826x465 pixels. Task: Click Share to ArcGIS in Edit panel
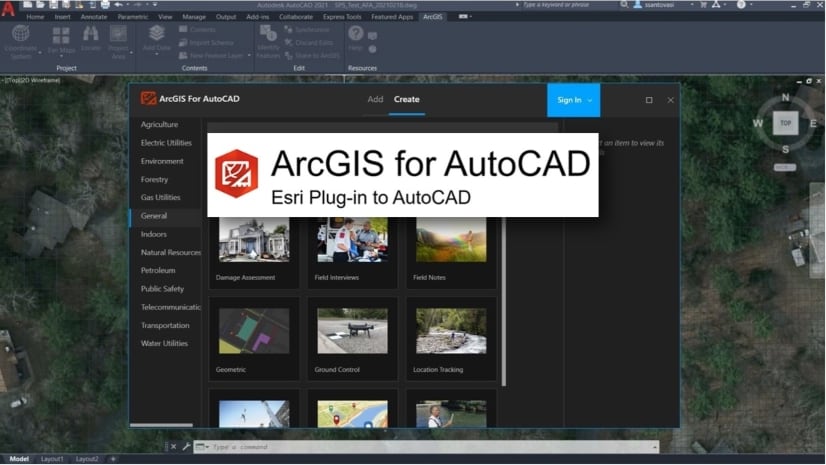312,55
